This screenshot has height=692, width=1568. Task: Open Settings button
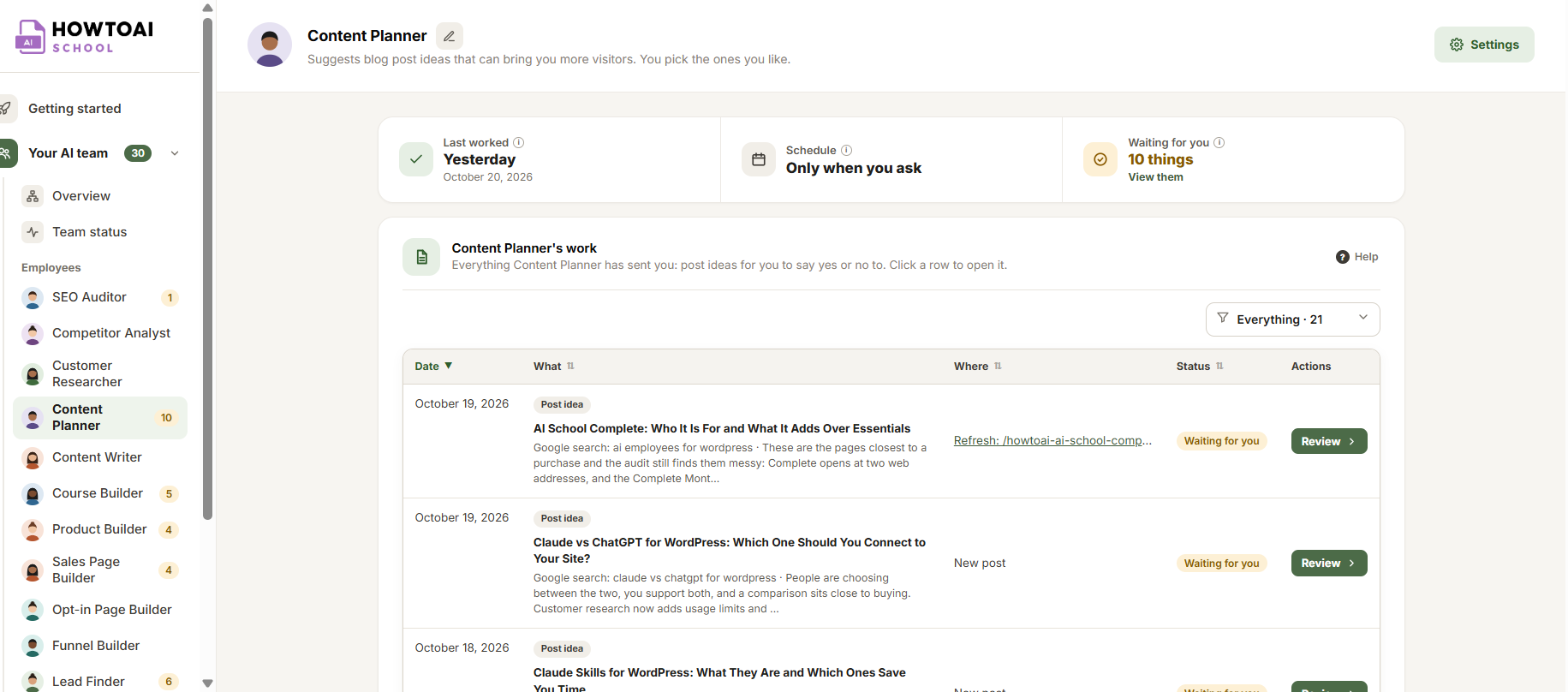click(1484, 45)
